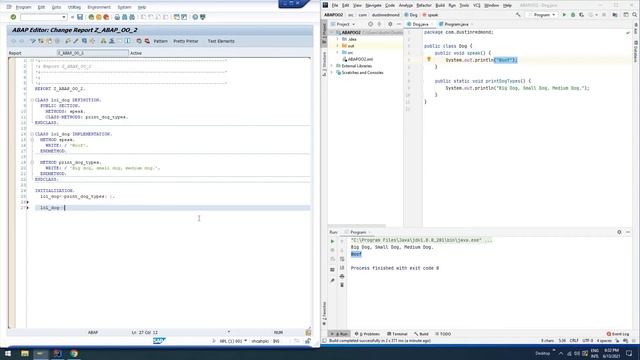Click the Search Everywhere magnifier icon
This screenshot has height=360, width=640.
tap(635, 15)
